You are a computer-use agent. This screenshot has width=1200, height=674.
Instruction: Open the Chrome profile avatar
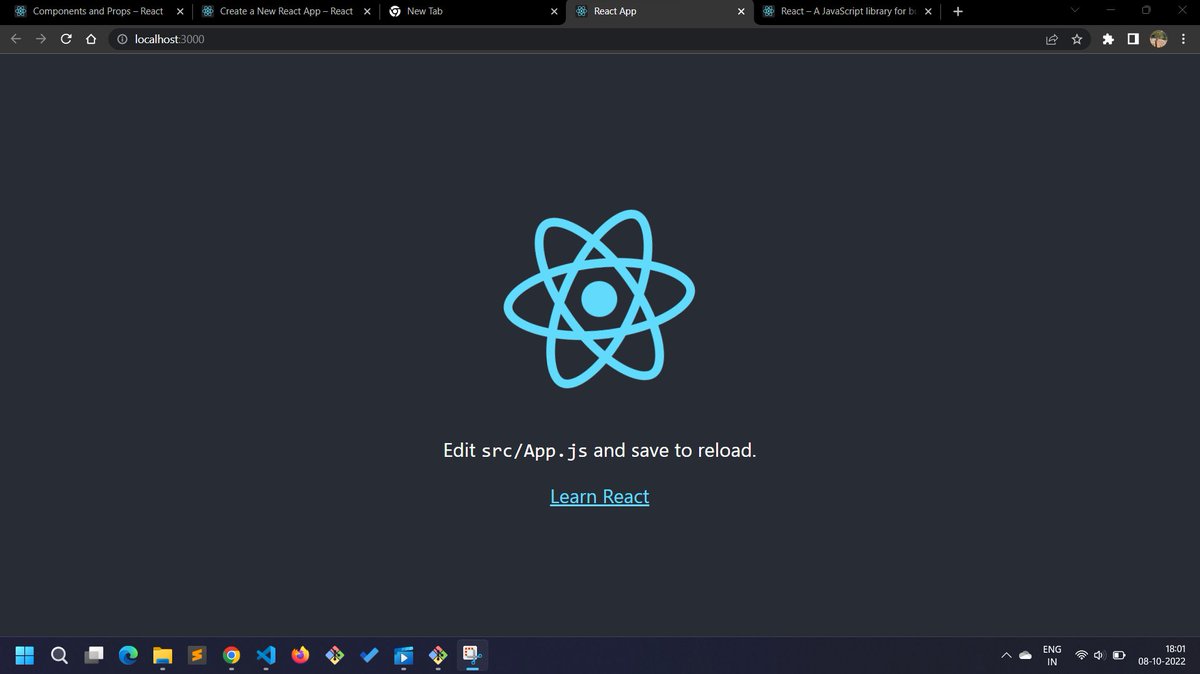coord(1159,40)
